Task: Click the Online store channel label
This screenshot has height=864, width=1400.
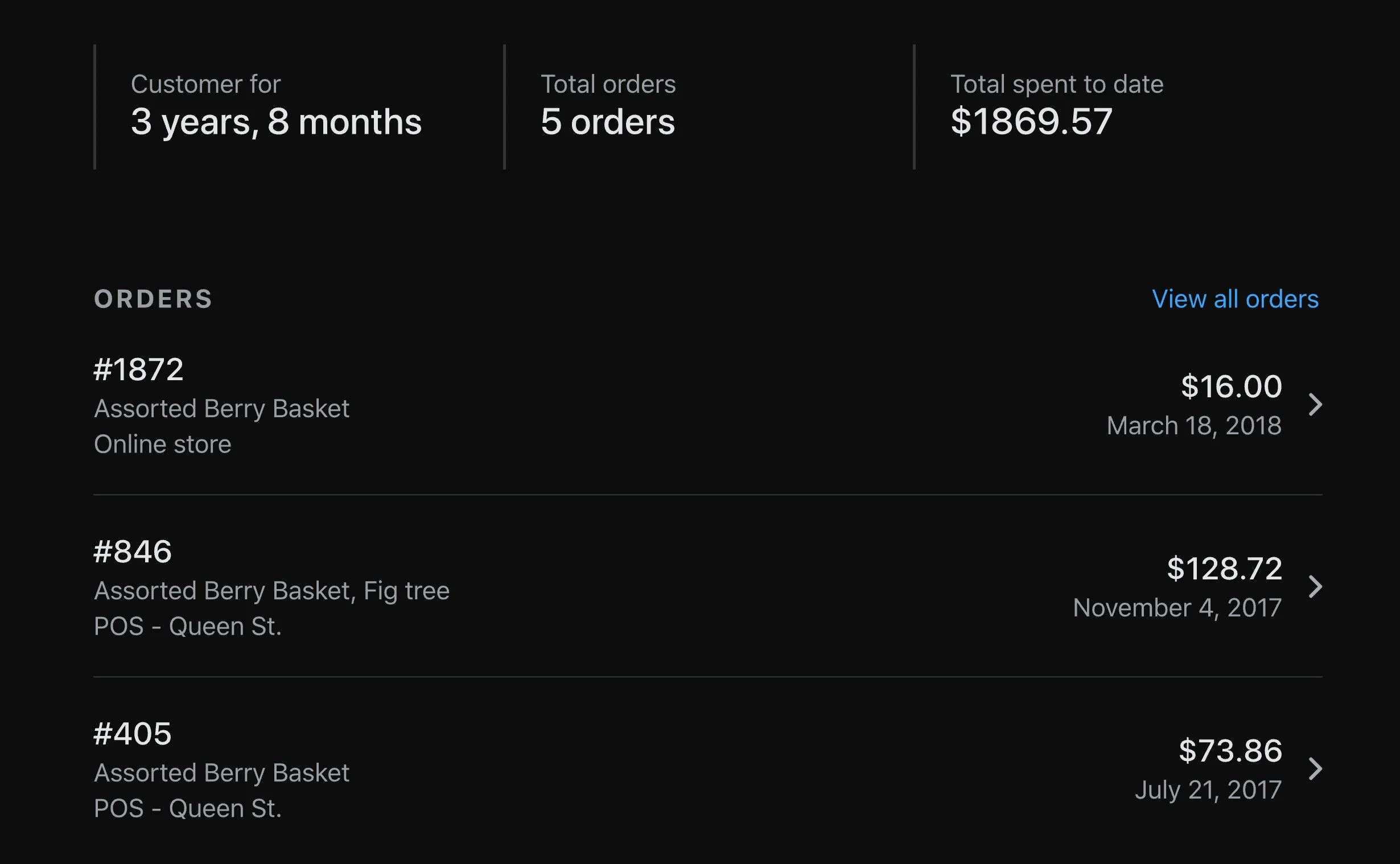Action: [x=162, y=444]
